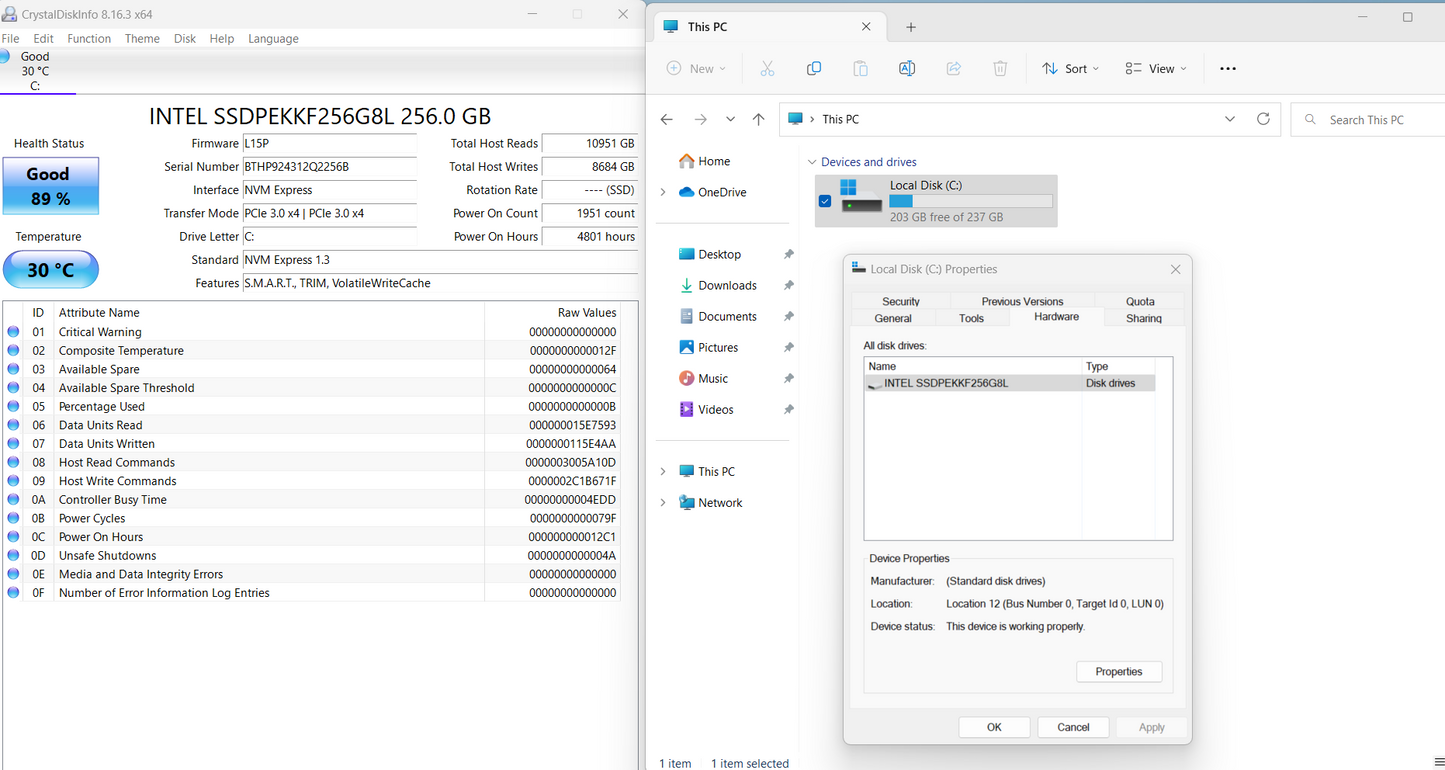The width and height of the screenshot is (1445, 770).
Task: Click the pin icon beside Downloads
Action: tap(789, 285)
